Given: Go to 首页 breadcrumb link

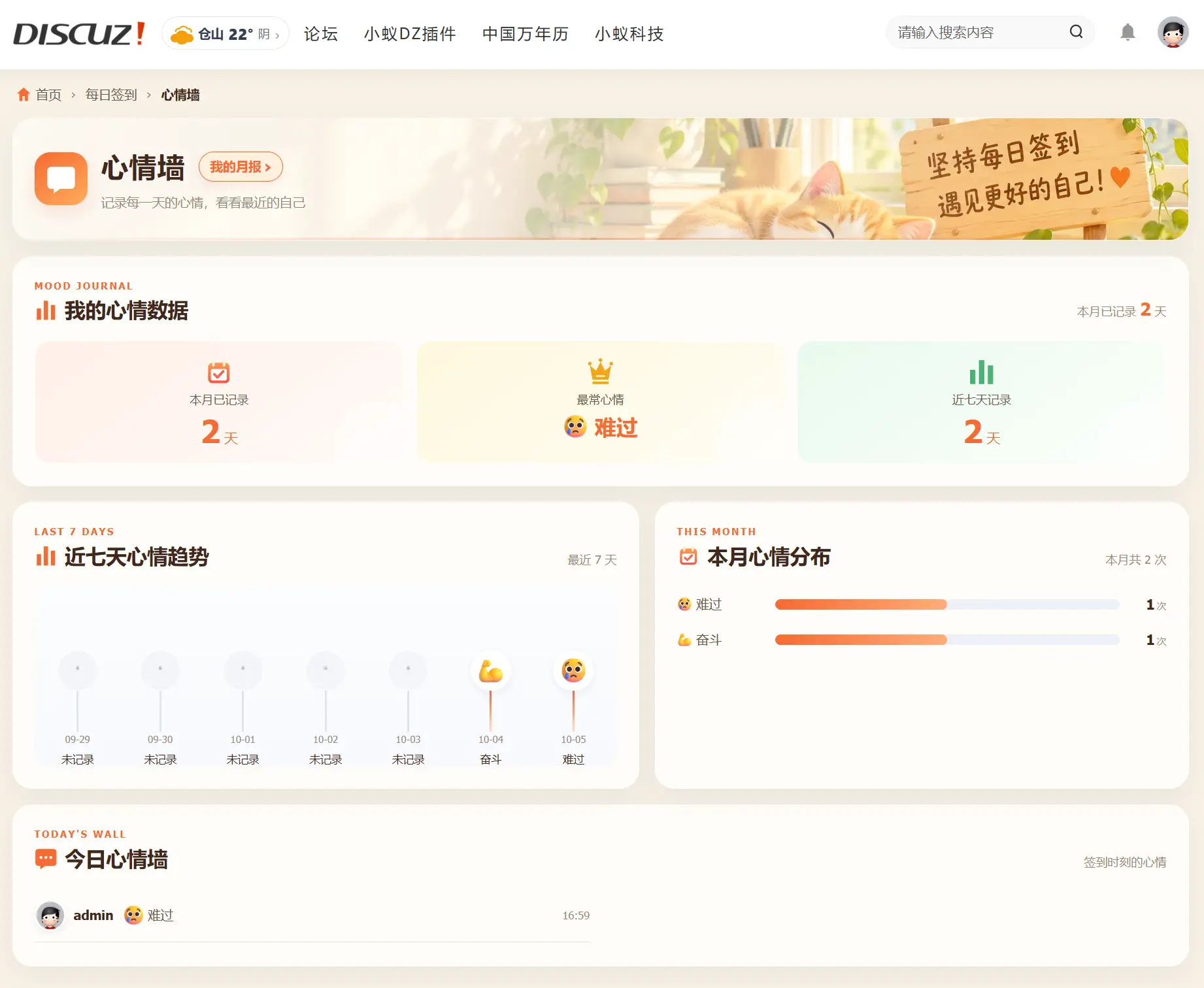Looking at the screenshot, I should pos(48,95).
